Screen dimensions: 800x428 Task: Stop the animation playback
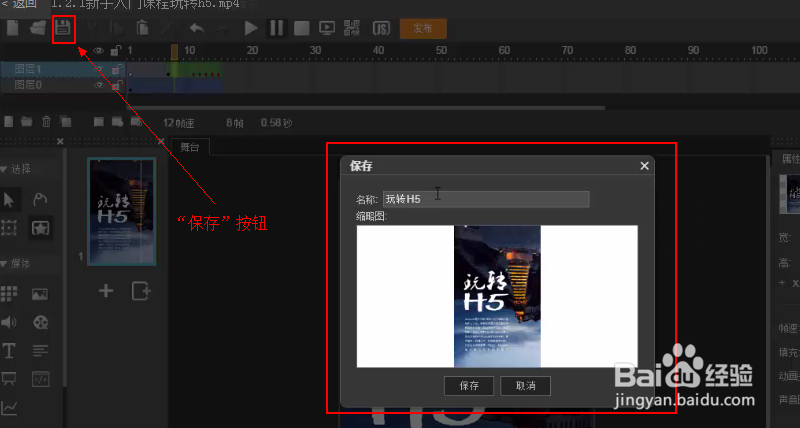302,28
